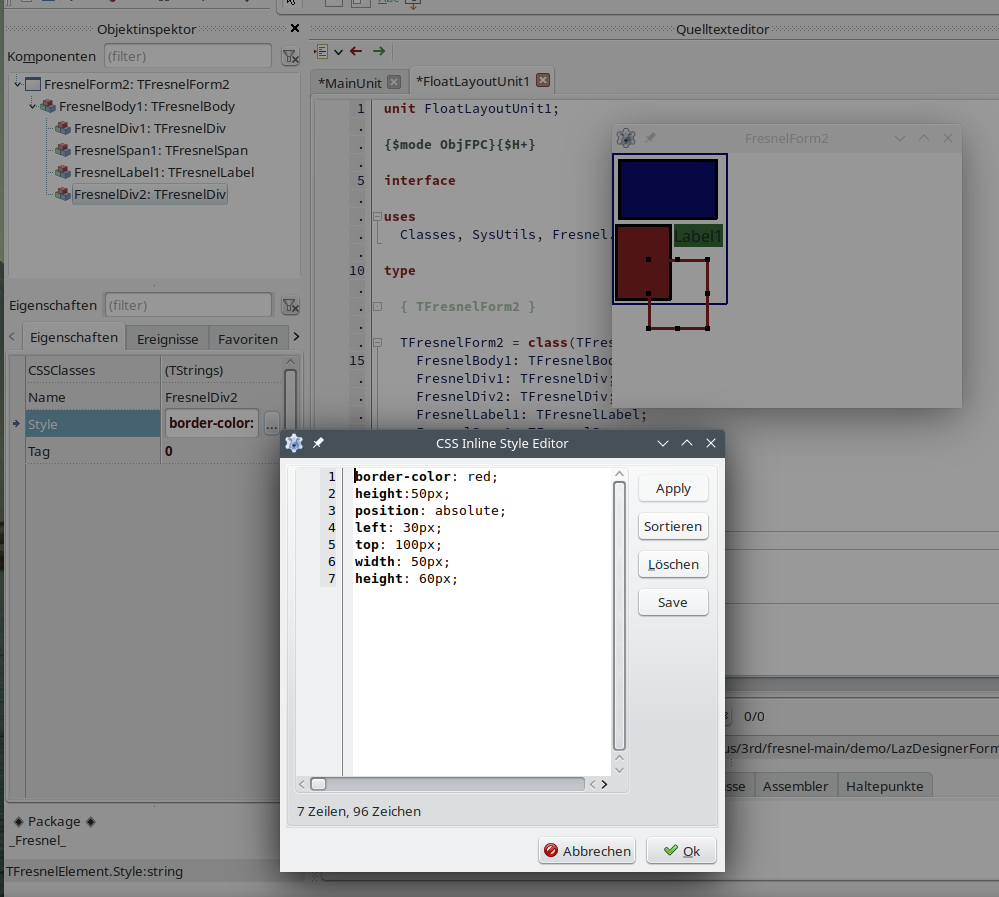Click the green Label1 in FresnelForm2 designer
The height and width of the screenshot is (897, 999).
[x=698, y=236]
